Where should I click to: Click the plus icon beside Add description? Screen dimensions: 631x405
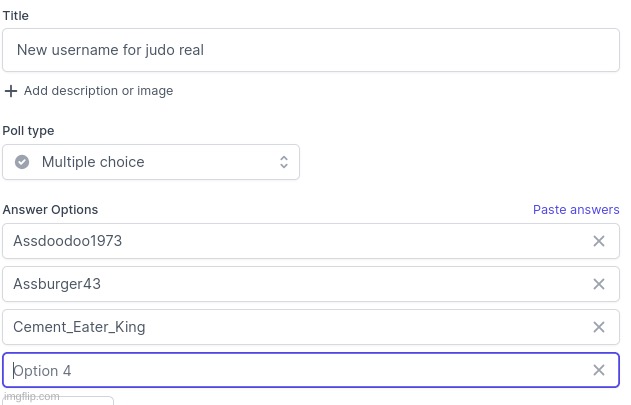point(11,91)
